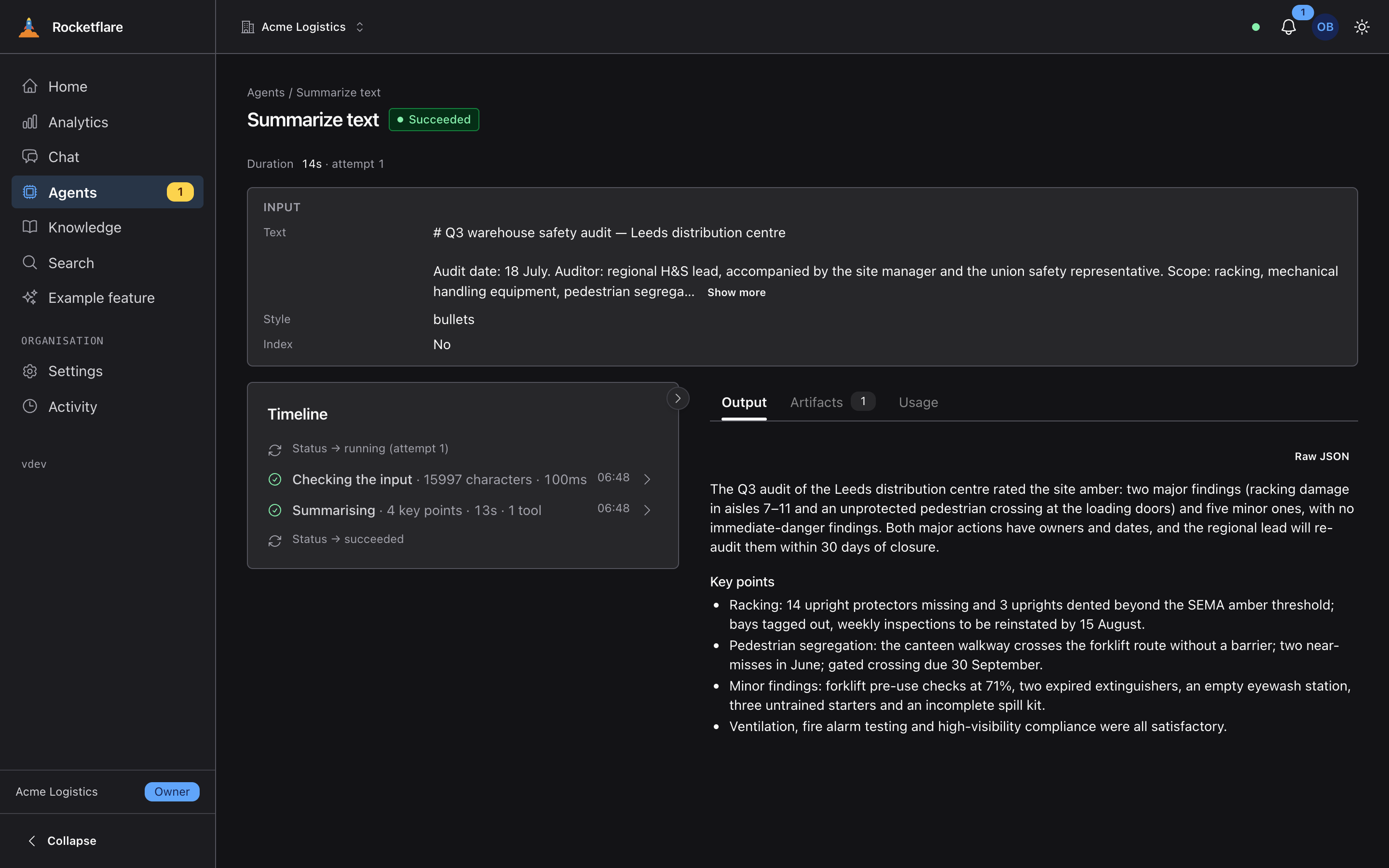Open the Activity log
The height and width of the screenshot is (868, 1389).
click(x=108, y=407)
